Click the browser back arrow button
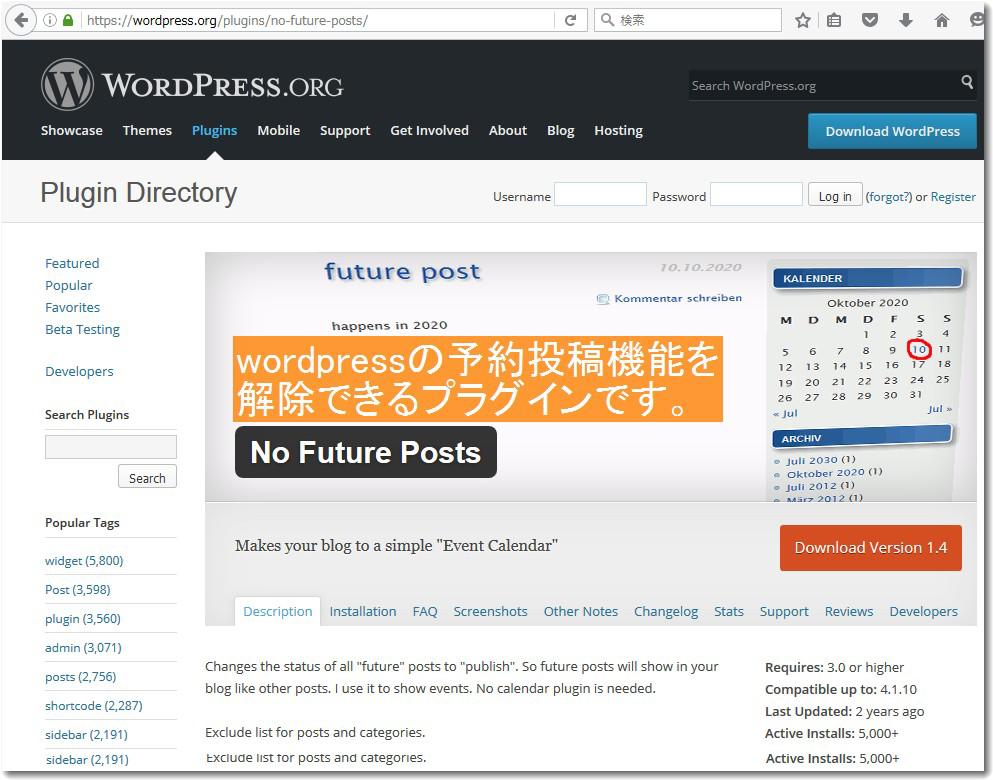 tap(20, 20)
